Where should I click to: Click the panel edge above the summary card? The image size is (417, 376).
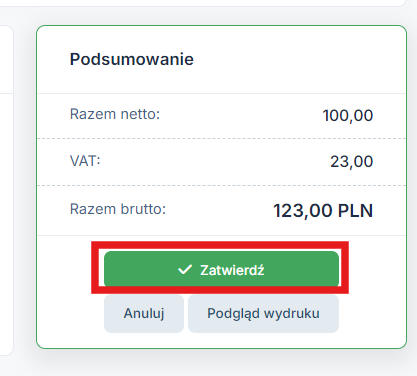coord(200,3)
